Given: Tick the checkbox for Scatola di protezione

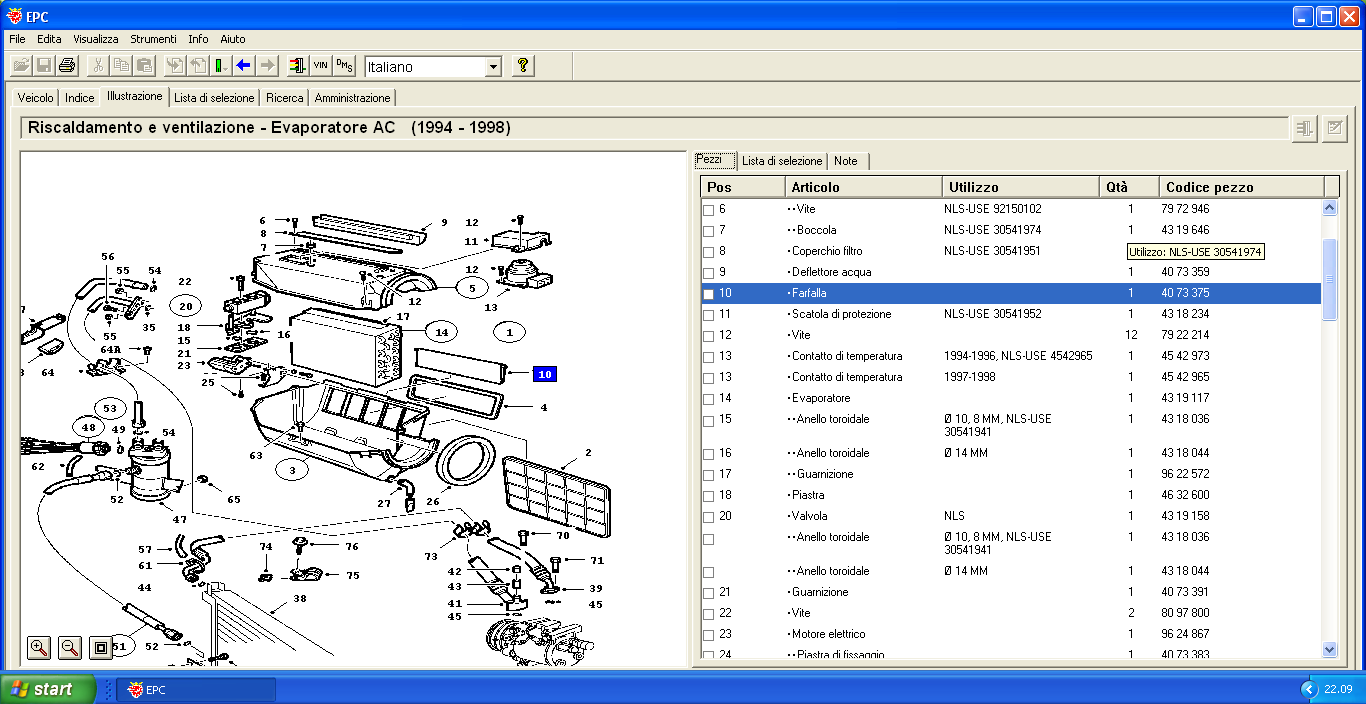Looking at the screenshot, I should click(708, 315).
